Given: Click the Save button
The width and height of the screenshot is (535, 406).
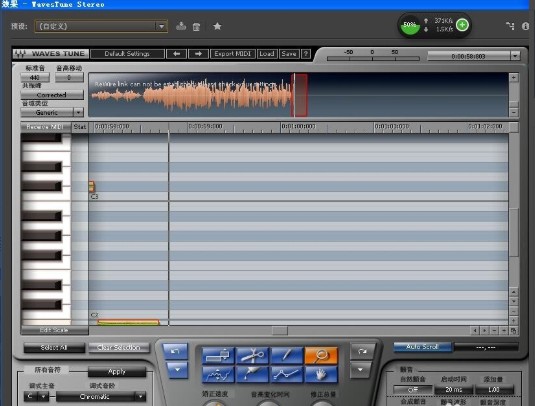Looking at the screenshot, I should point(289,54).
